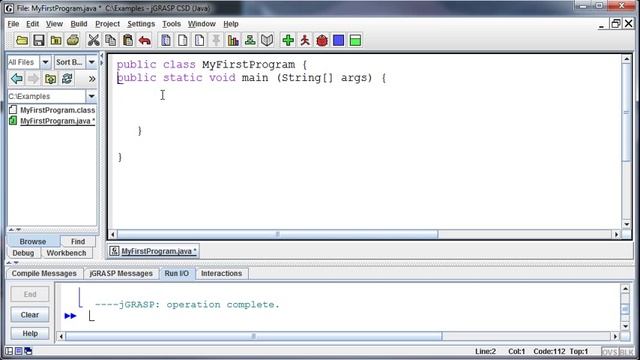
Task: Cut selection with the scissors icon
Action: [93, 40]
